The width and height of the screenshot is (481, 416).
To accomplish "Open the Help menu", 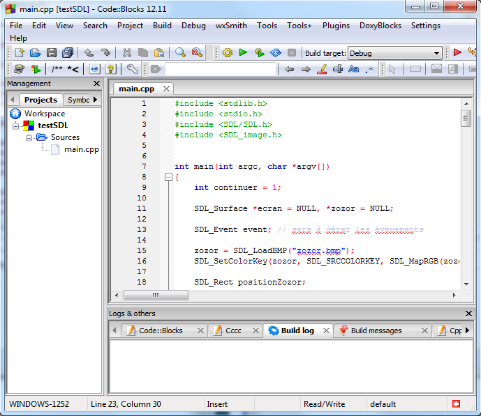I will [18, 38].
